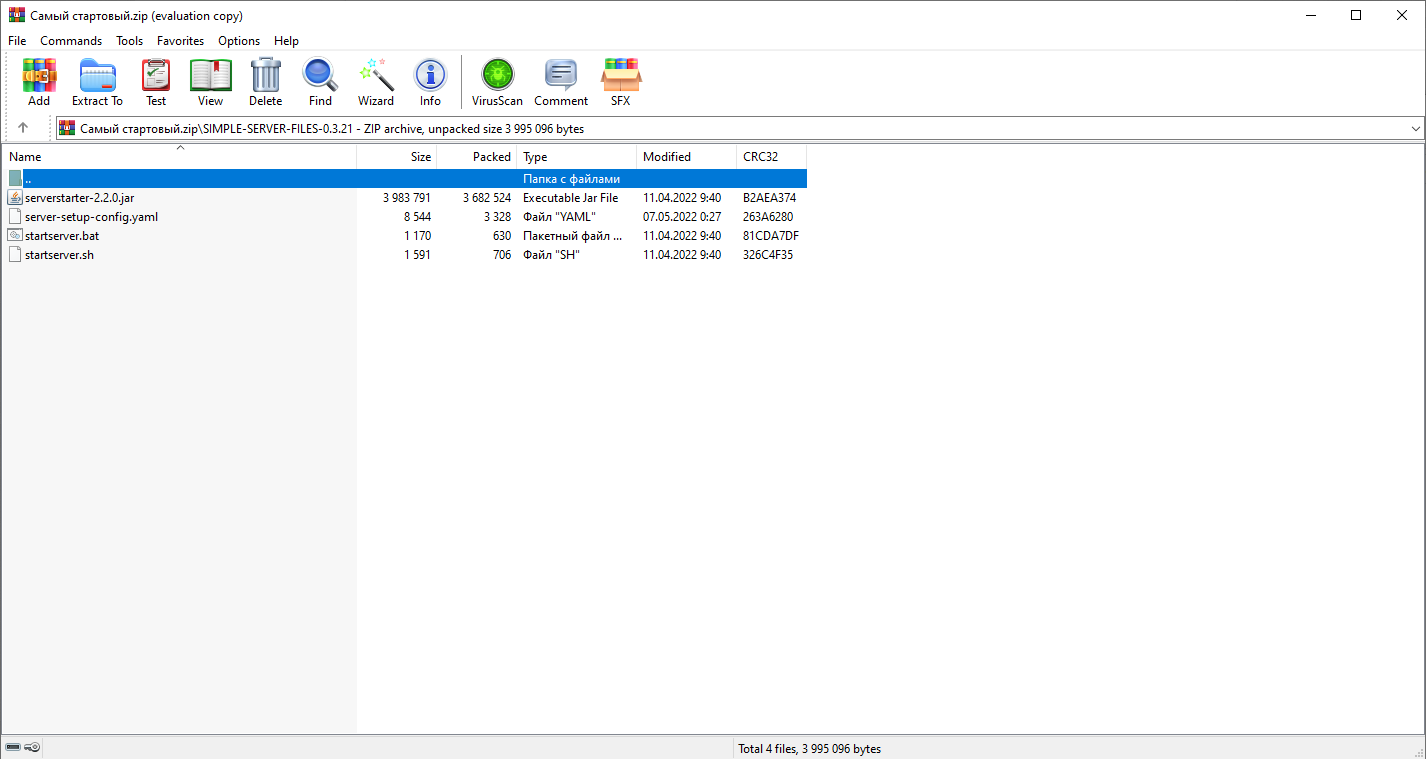Open the Favorites menu

(x=181, y=41)
